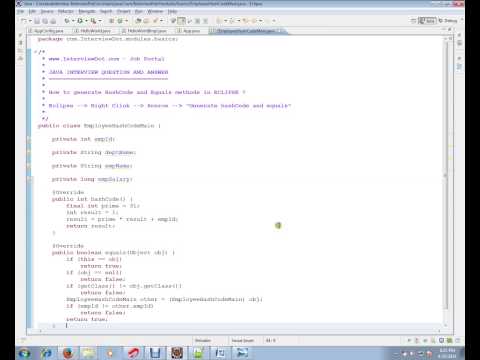This screenshot has height=360, width=480.
Task: Click the 'public int hashCode()' method line
Action: (92, 199)
